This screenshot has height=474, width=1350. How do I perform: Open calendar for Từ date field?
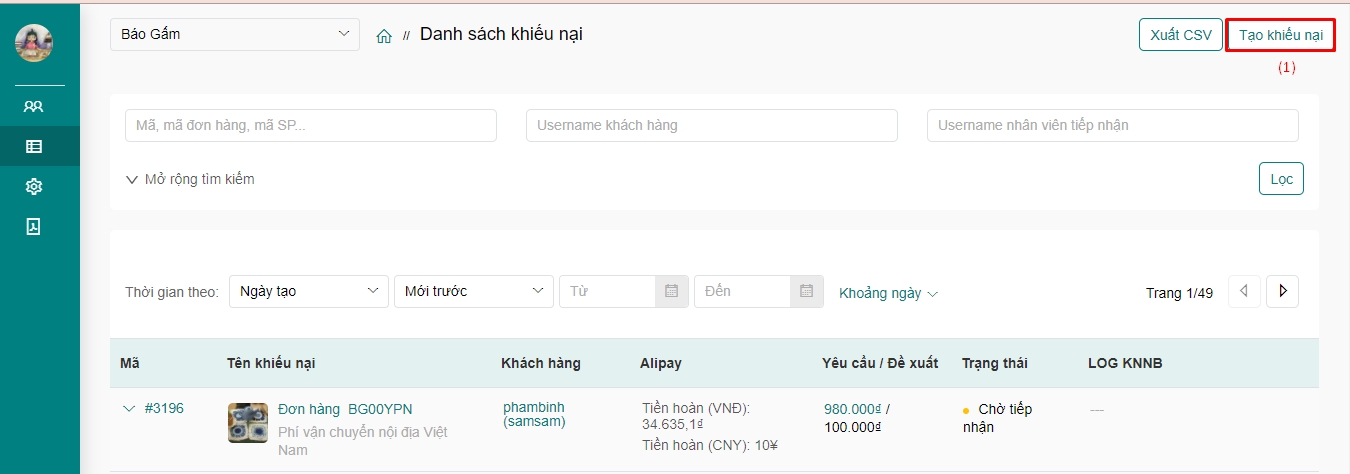[x=671, y=291]
